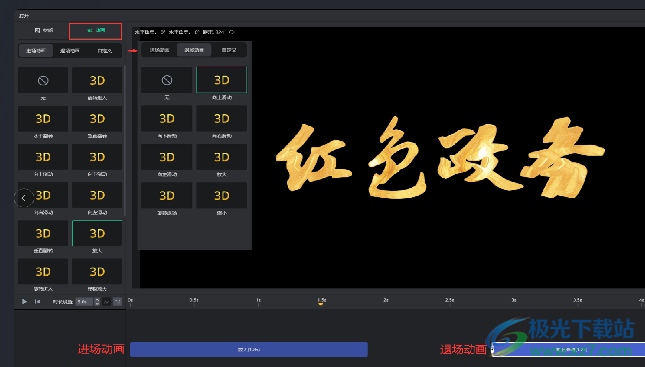Select the highlighted middle tab in the overlay panel
The height and width of the screenshot is (367, 645).
(x=194, y=50)
